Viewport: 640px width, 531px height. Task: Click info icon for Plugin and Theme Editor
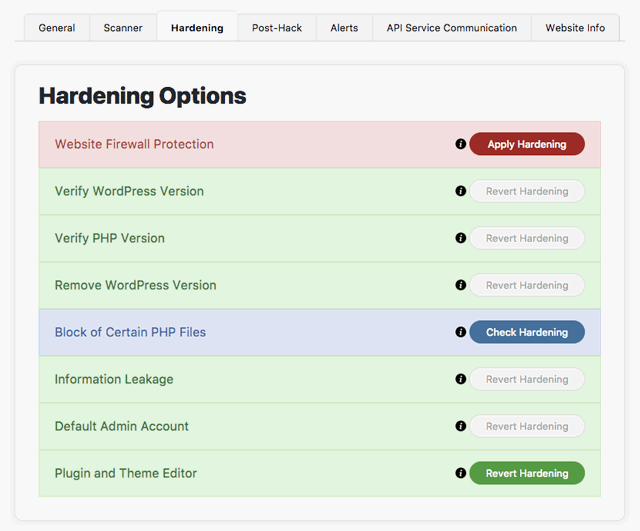pyautogui.click(x=460, y=473)
